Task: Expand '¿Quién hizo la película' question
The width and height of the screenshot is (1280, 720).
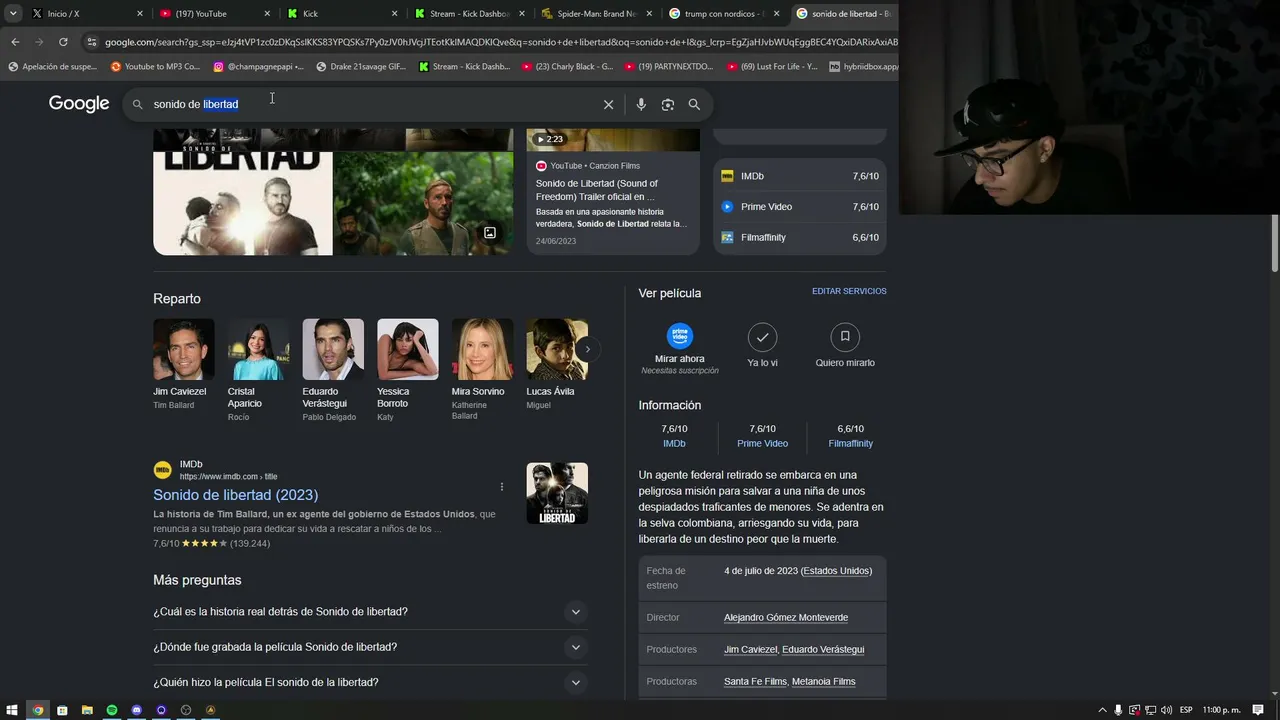Action: 368,682
